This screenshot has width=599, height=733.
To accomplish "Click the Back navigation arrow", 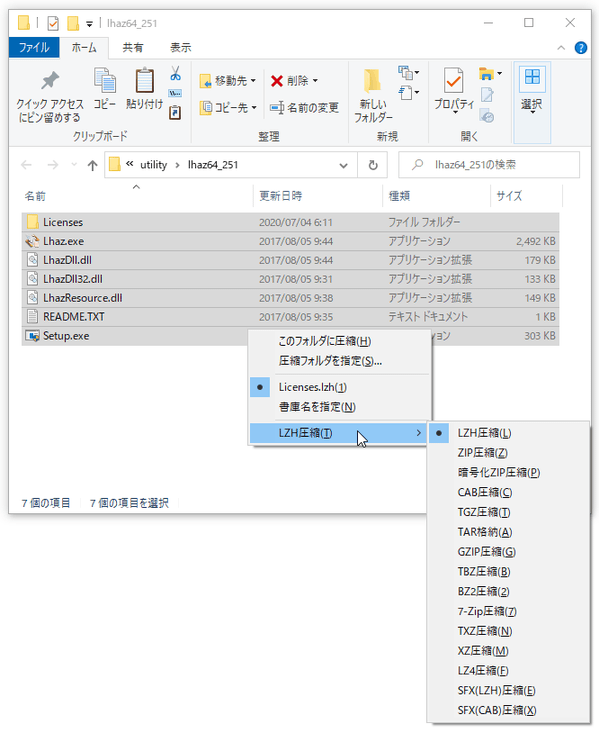I will (x=26, y=165).
